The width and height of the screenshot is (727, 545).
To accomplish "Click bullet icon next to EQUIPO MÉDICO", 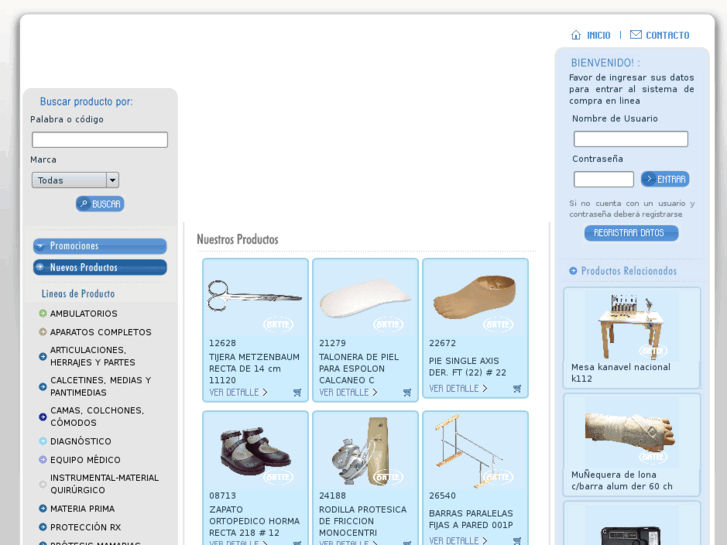I will [43, 460].
